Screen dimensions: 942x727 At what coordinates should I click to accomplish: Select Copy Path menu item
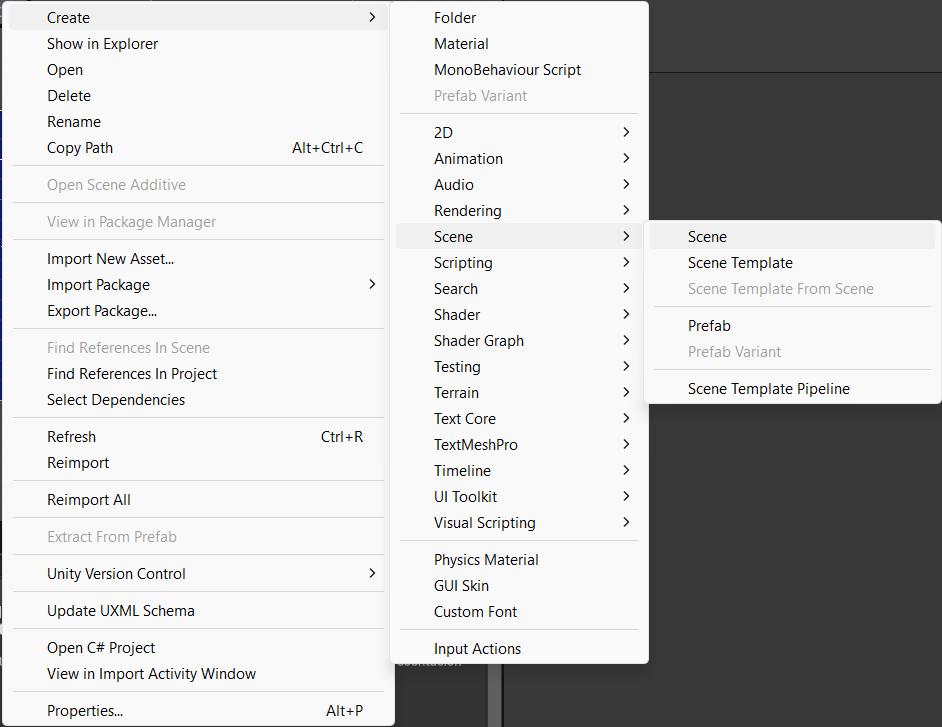point(198,148)
